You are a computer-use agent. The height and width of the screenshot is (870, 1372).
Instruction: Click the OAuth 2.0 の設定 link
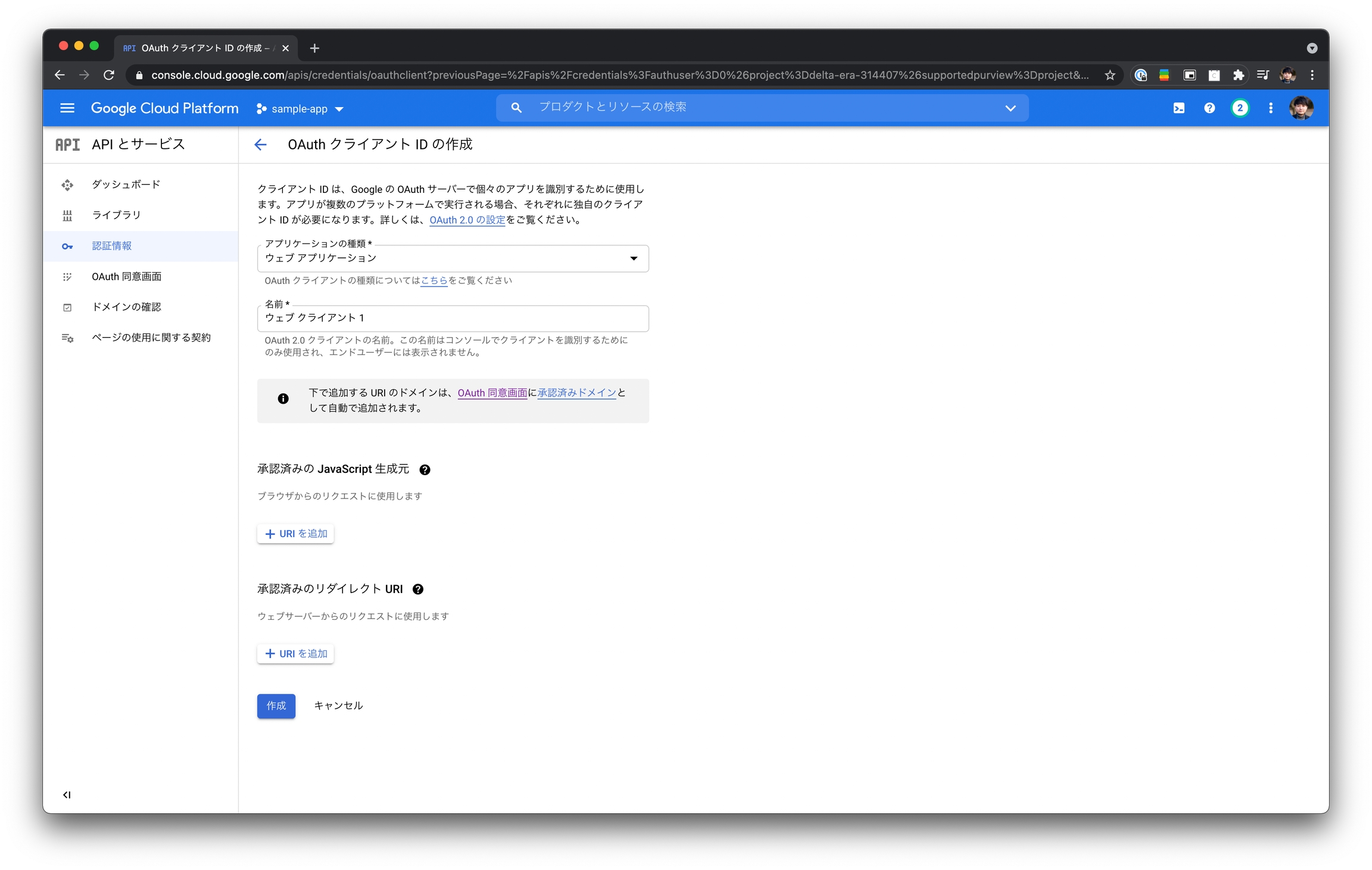click(x=467, y=220)
